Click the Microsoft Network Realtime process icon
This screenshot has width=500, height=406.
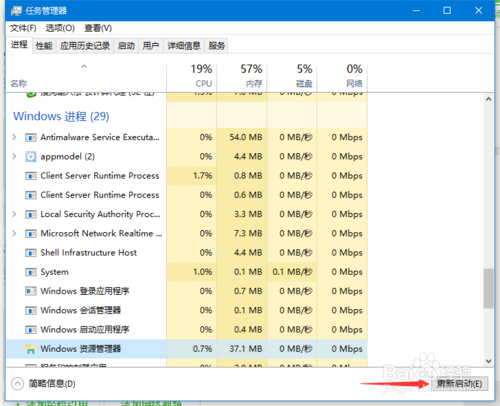click(x=31, y=234)
